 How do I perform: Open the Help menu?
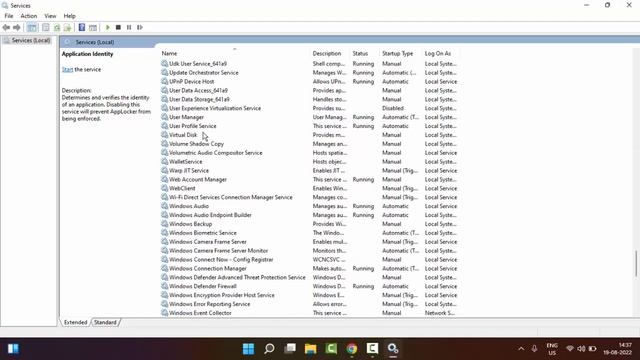coord(69,16)
